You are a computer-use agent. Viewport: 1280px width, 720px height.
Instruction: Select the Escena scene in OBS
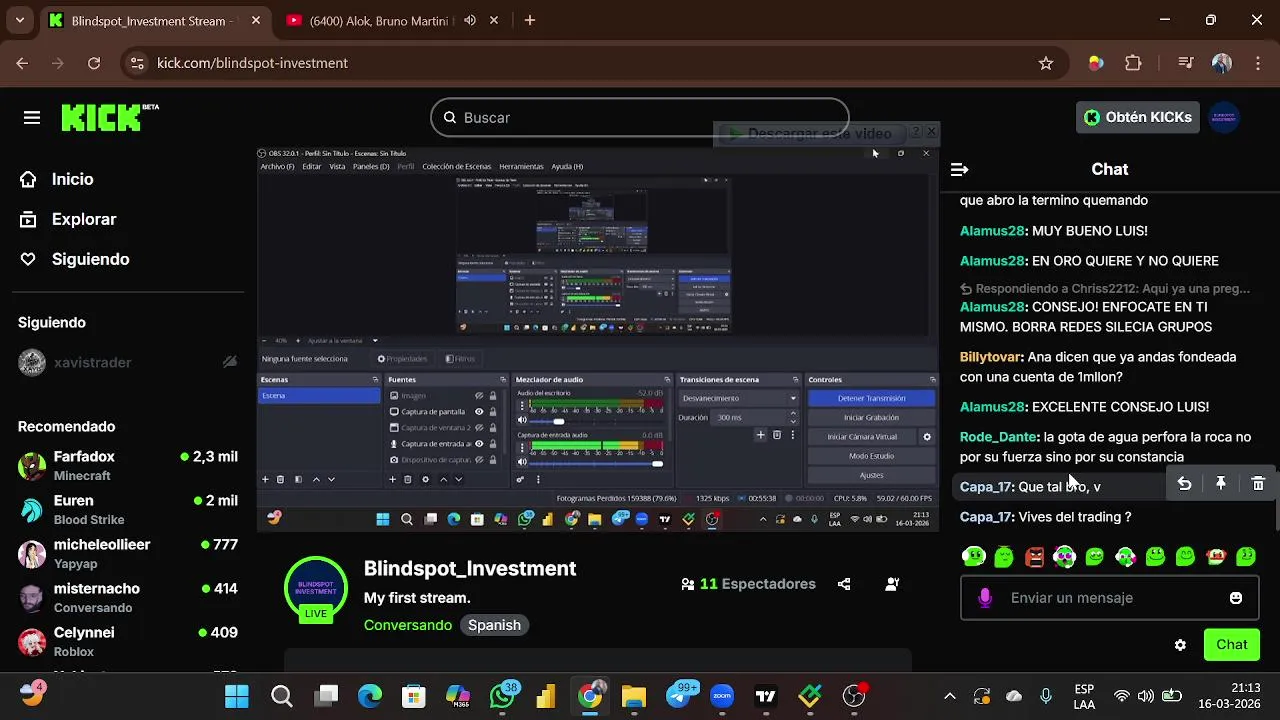(x=319, y=396)
